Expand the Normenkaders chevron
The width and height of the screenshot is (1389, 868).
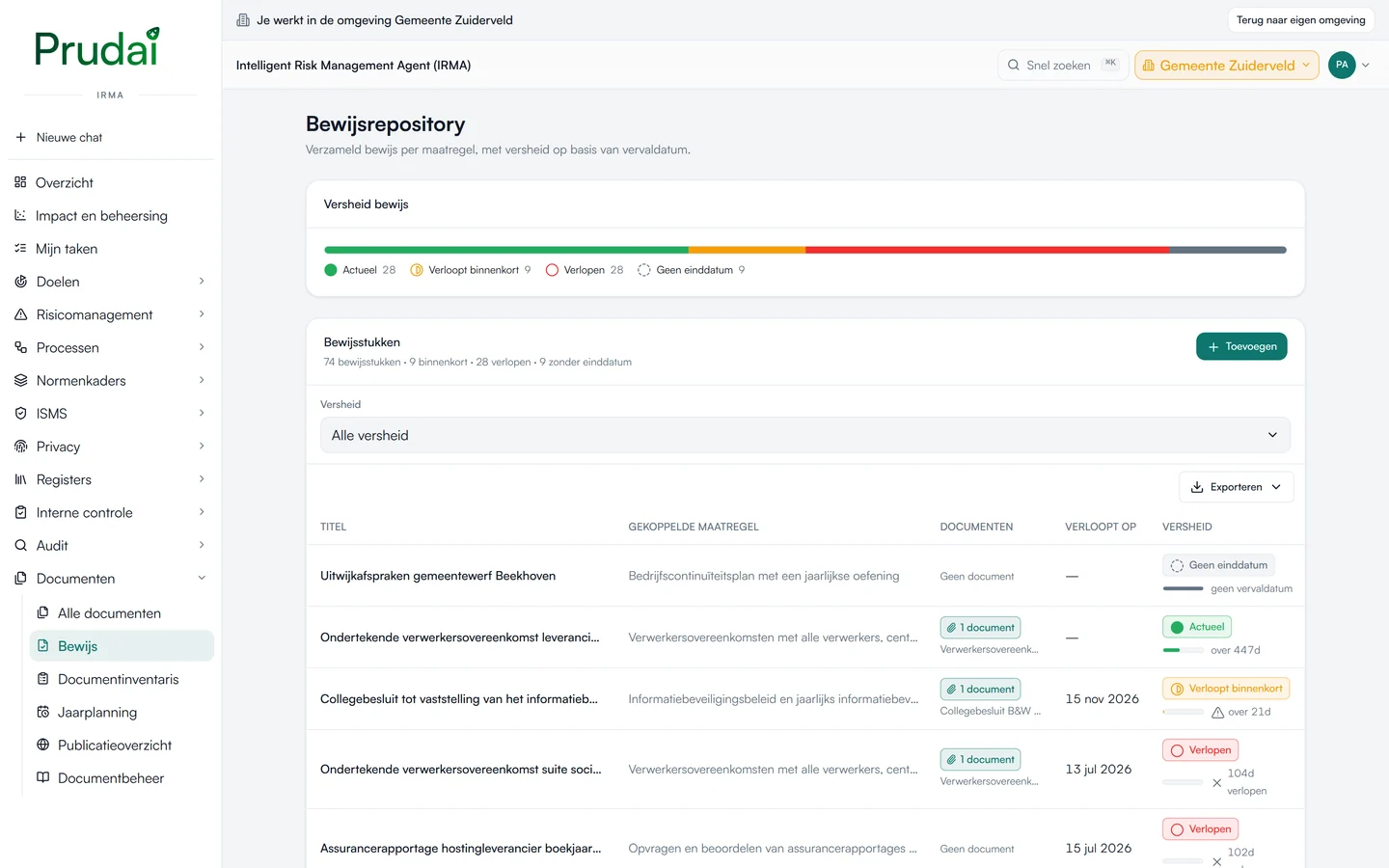click(x=202, y=380)
